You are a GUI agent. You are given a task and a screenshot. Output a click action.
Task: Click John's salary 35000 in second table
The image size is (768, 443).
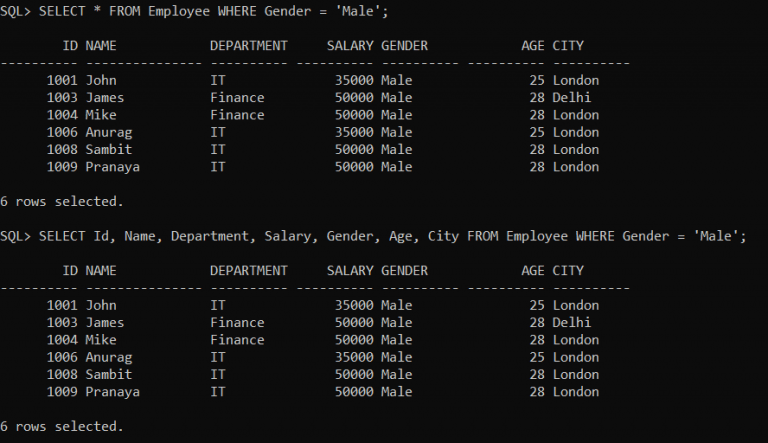pos(354,305)
